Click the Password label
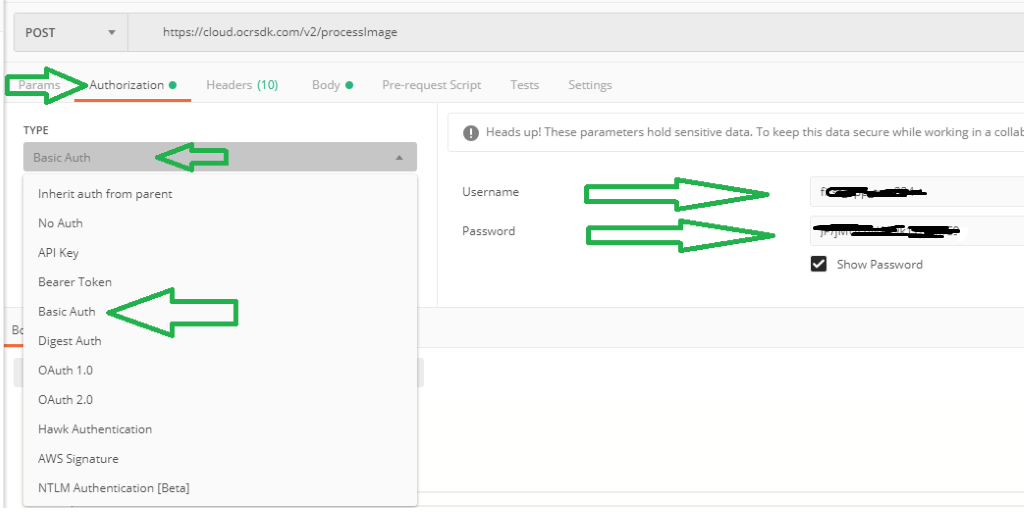 click(x=488, y=231)
